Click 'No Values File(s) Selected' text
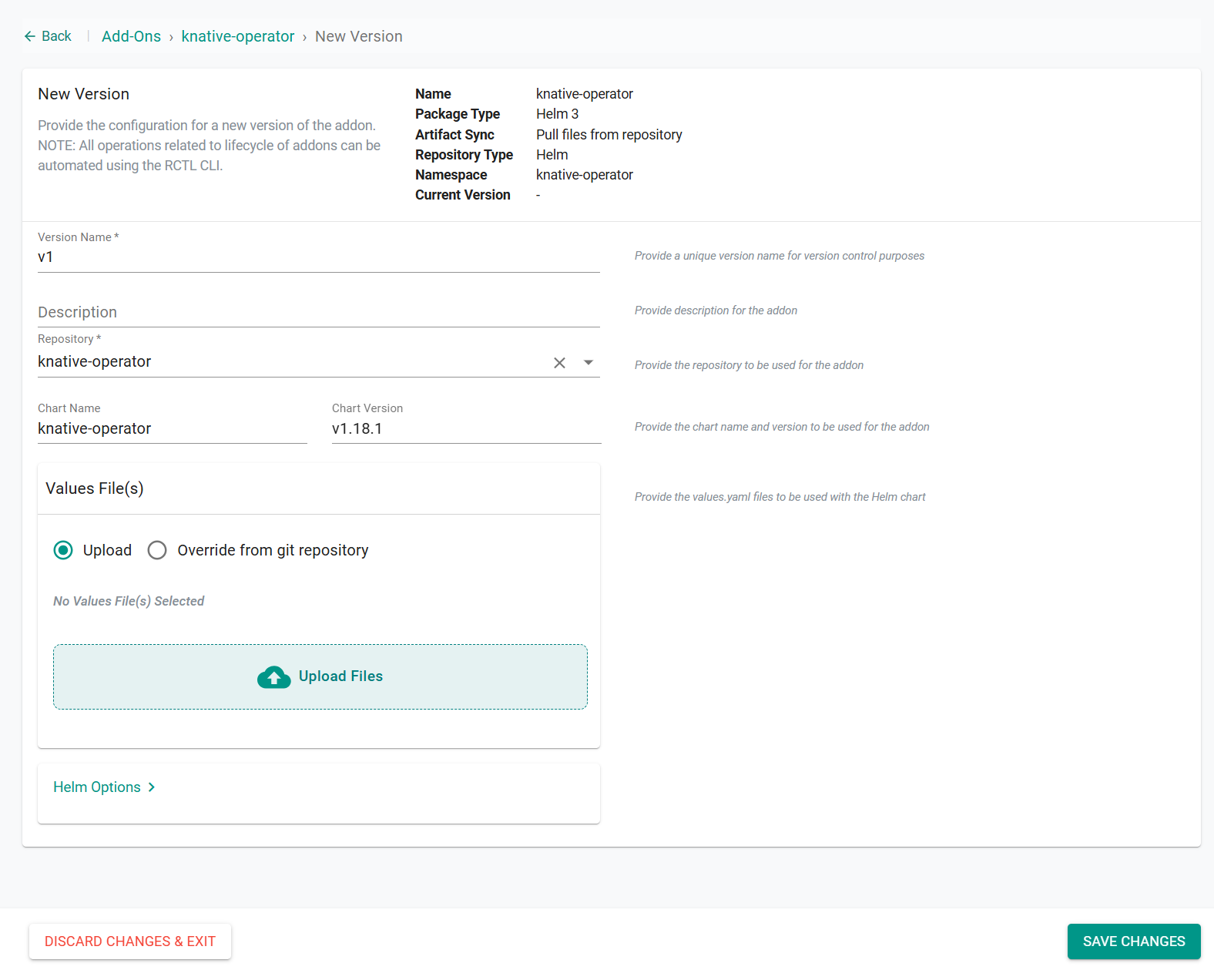Image resolution: width=1214 pixels, height=980 pixels. [x=129, y=601]
